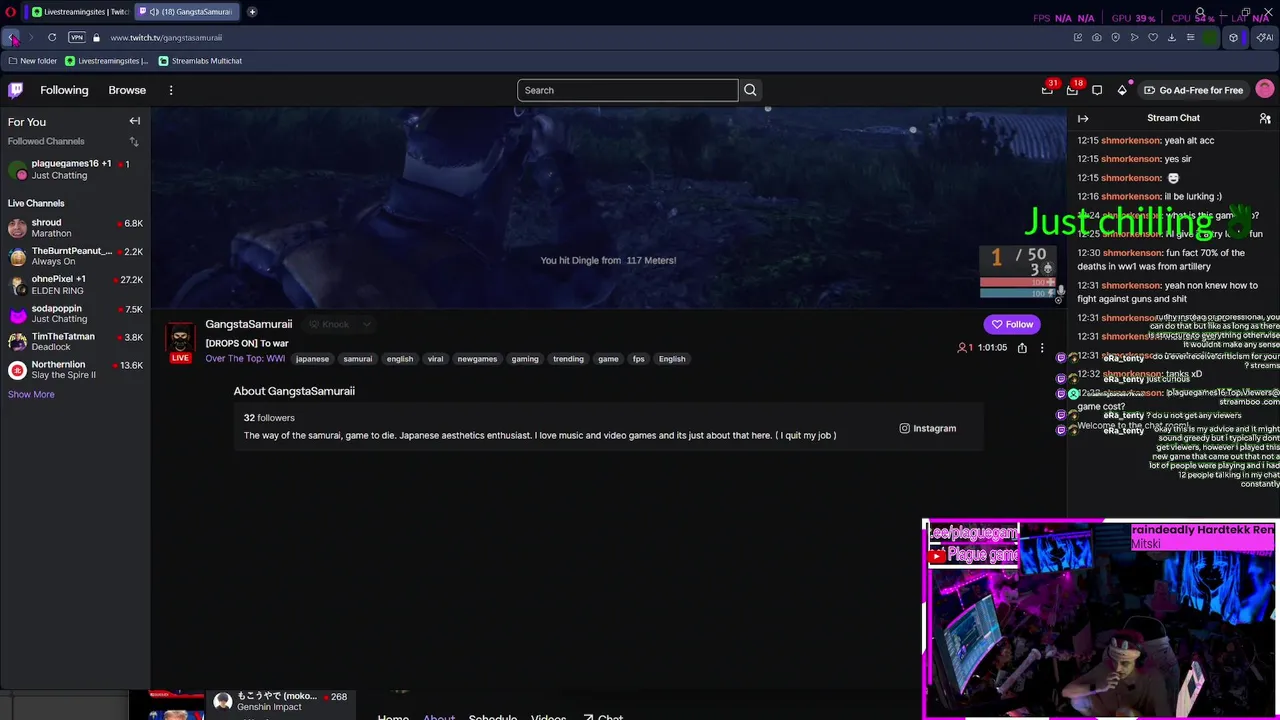Viewport: 1280px width, 720px height.
Task: Open Northernlion's Slay the Spire II stream
Action: pos(75,370)
